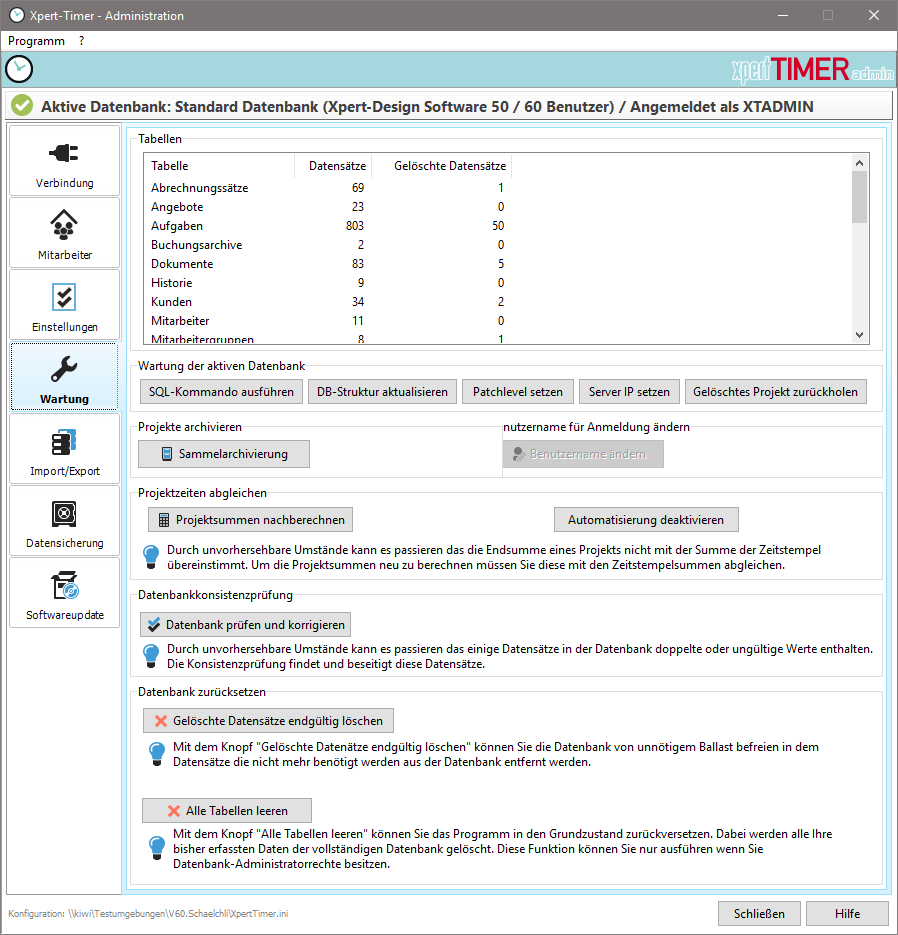The height and width of the screenshot is (935, 898).
Task: Launch SQL-Kommando ausführen
Action: coord(221,391)
